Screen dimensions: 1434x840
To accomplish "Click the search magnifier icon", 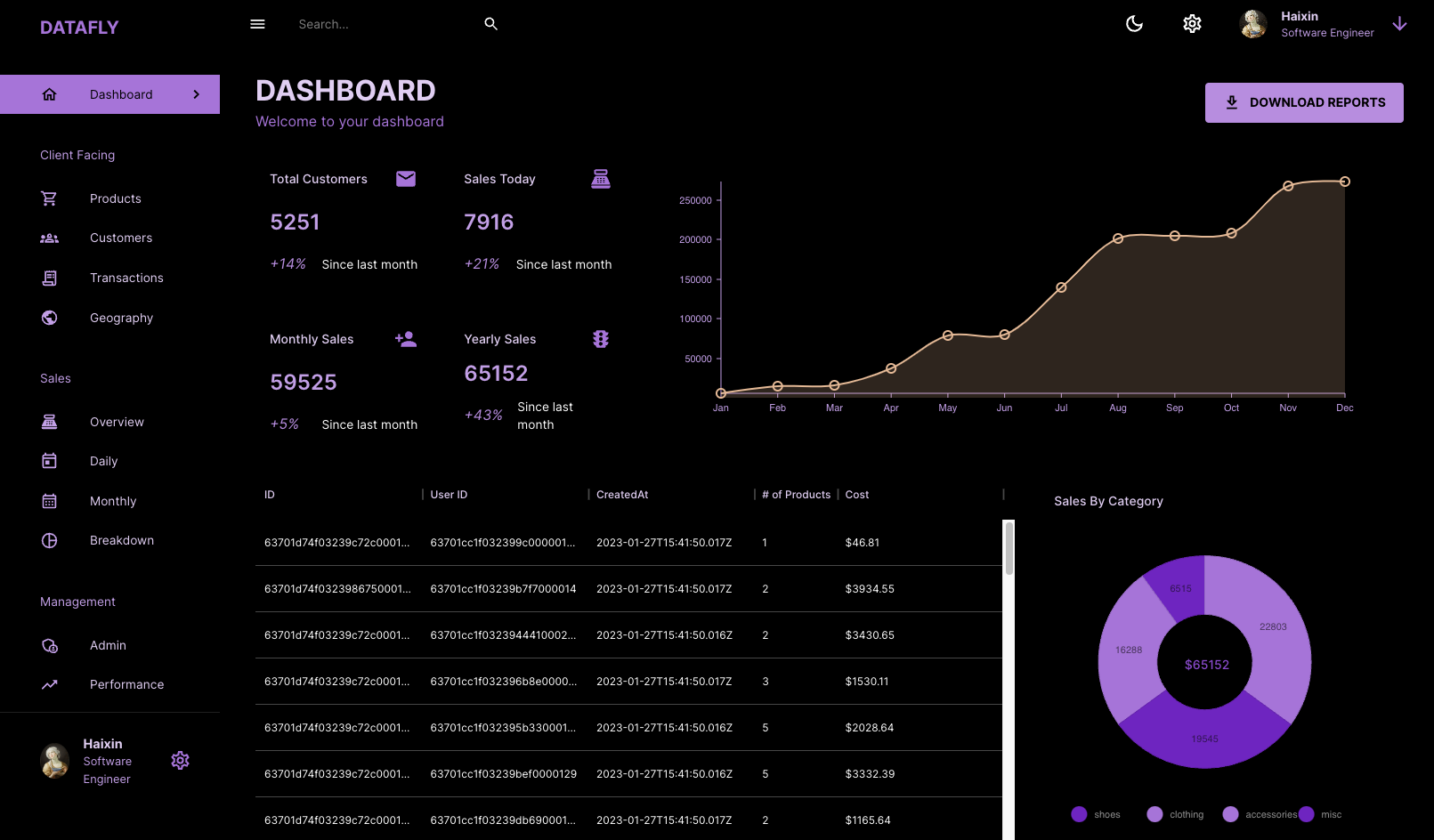I will pyautogui.click(x=490, y=24).
